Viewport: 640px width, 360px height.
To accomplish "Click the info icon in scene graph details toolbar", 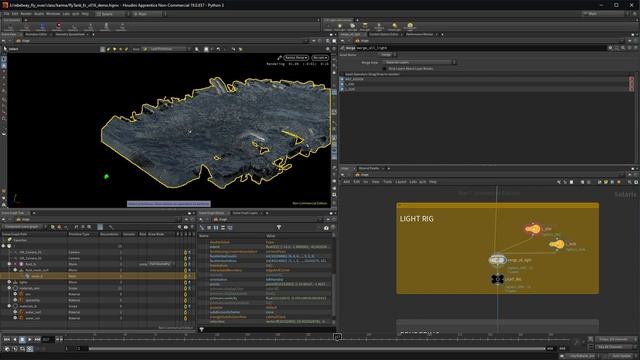I will [x=326, y=227].
